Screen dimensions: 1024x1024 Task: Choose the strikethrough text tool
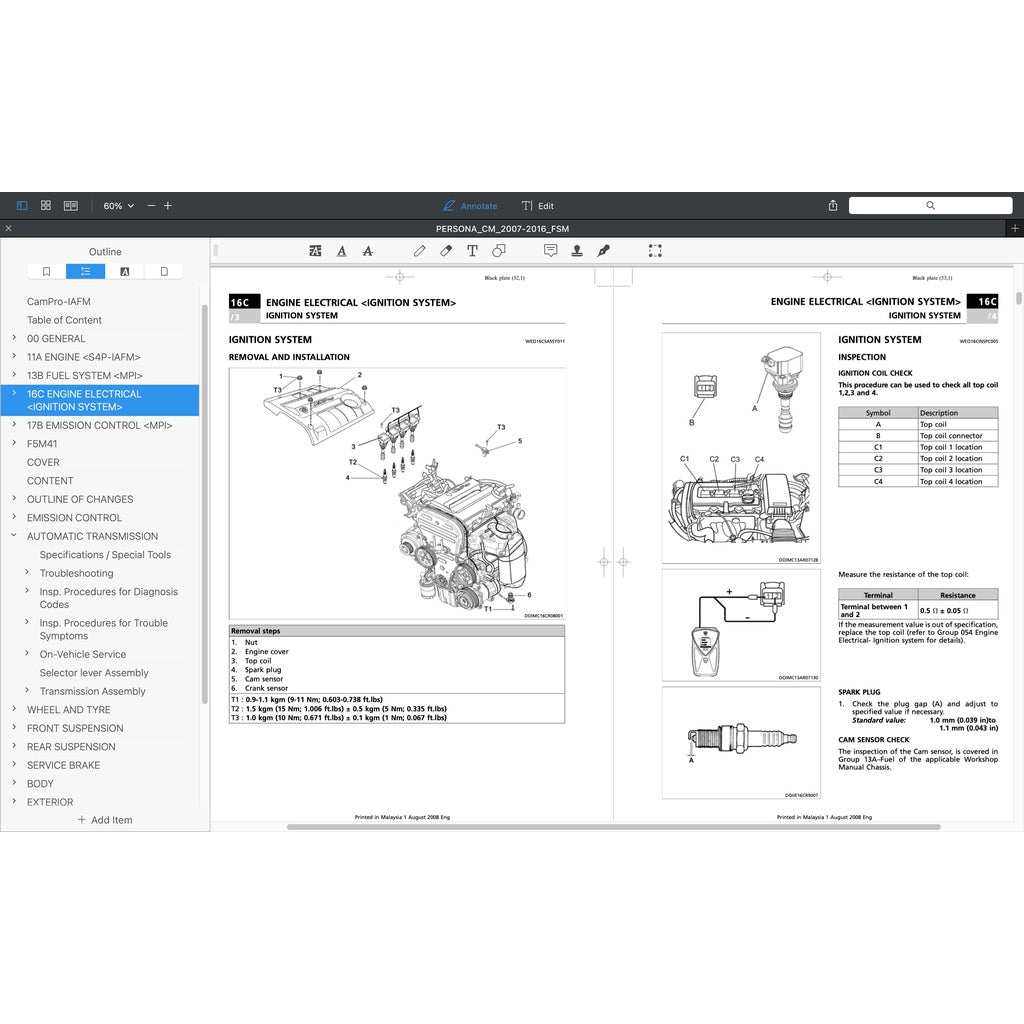click(368, 251)
